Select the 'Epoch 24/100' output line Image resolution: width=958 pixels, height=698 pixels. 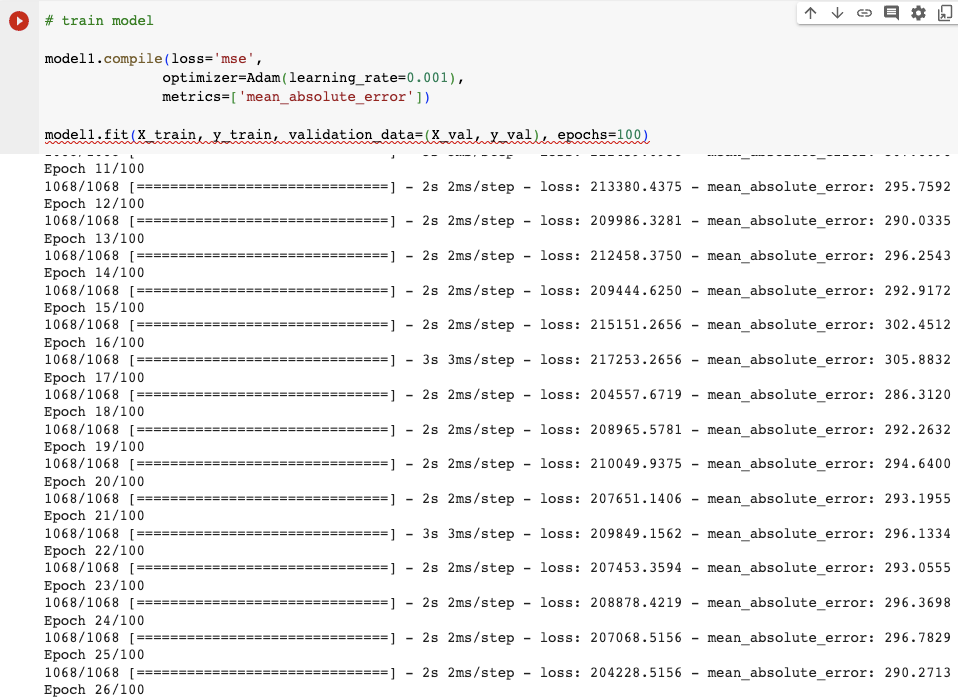click(x=94, y=620)
